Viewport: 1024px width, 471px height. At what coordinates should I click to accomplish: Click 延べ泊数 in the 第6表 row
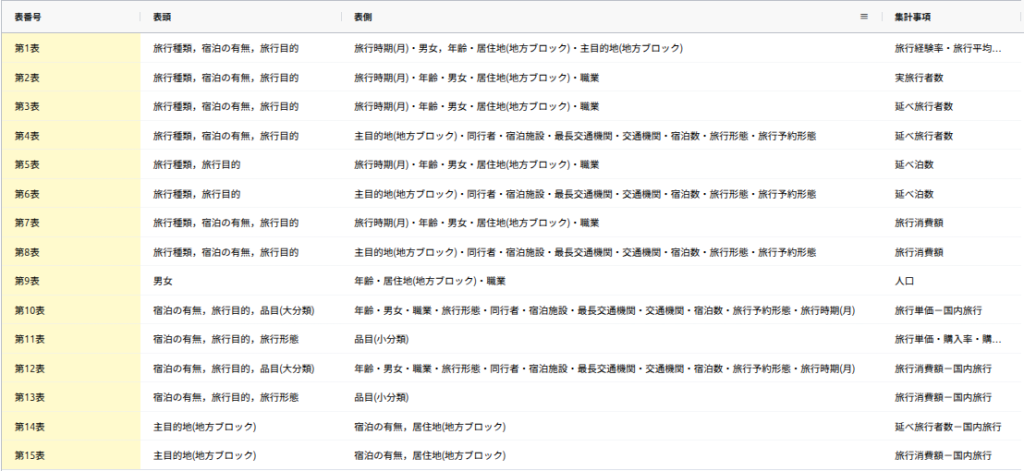[x=915, y=193]
